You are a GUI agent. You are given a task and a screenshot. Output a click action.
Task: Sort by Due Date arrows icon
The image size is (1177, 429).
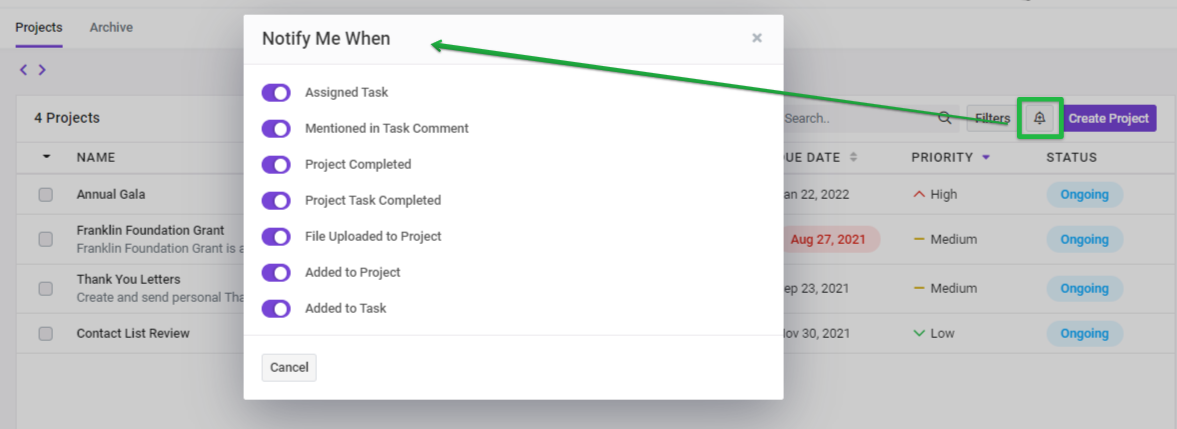853,158
